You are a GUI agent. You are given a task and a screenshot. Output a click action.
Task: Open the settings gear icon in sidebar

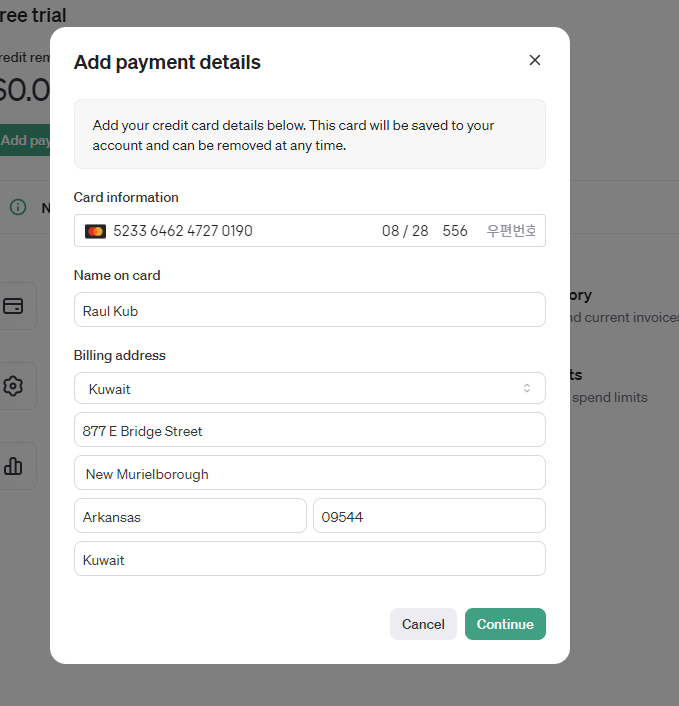click(13, 386)
